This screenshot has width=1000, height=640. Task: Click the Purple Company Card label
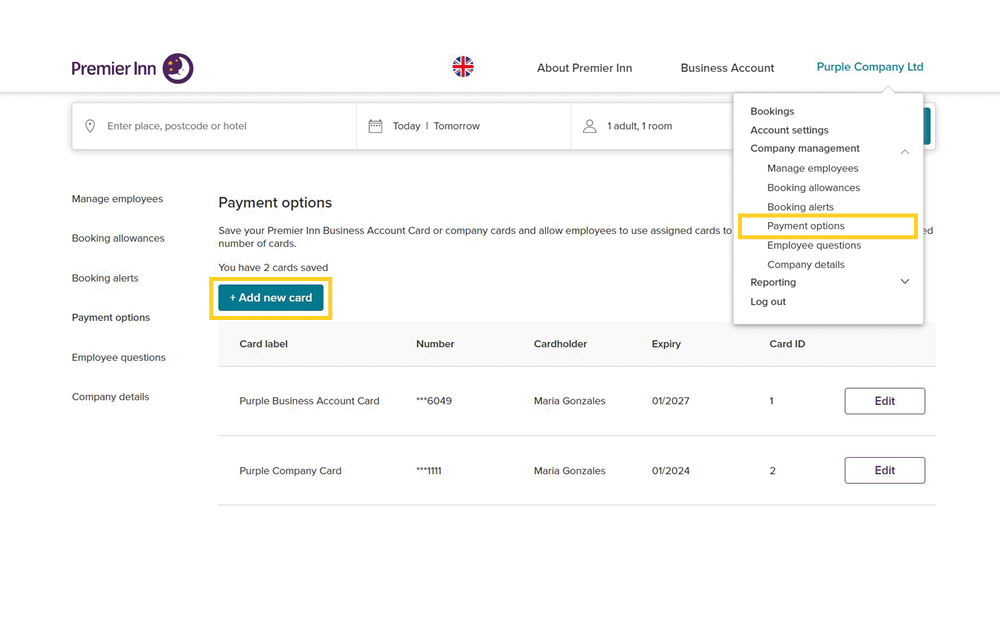pos(290,471)
